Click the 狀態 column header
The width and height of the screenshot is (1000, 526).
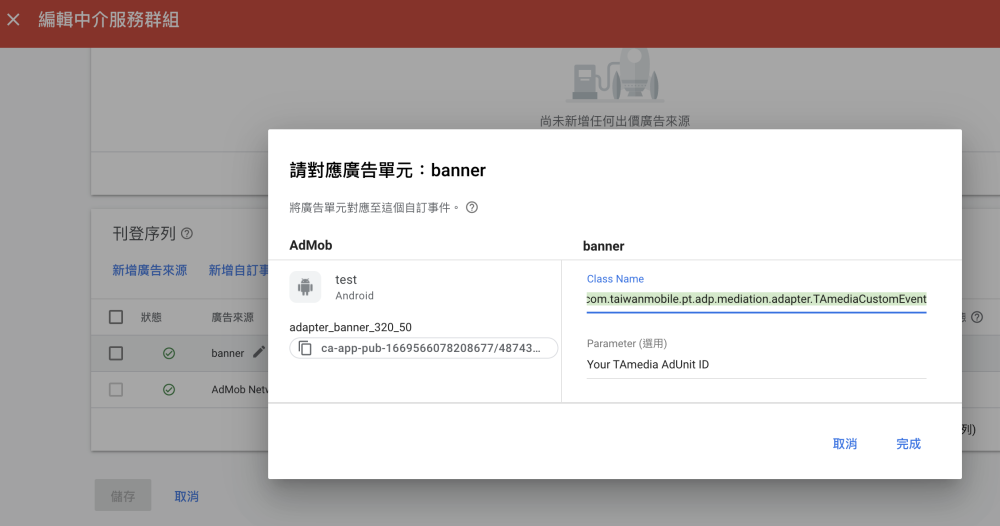151,317
